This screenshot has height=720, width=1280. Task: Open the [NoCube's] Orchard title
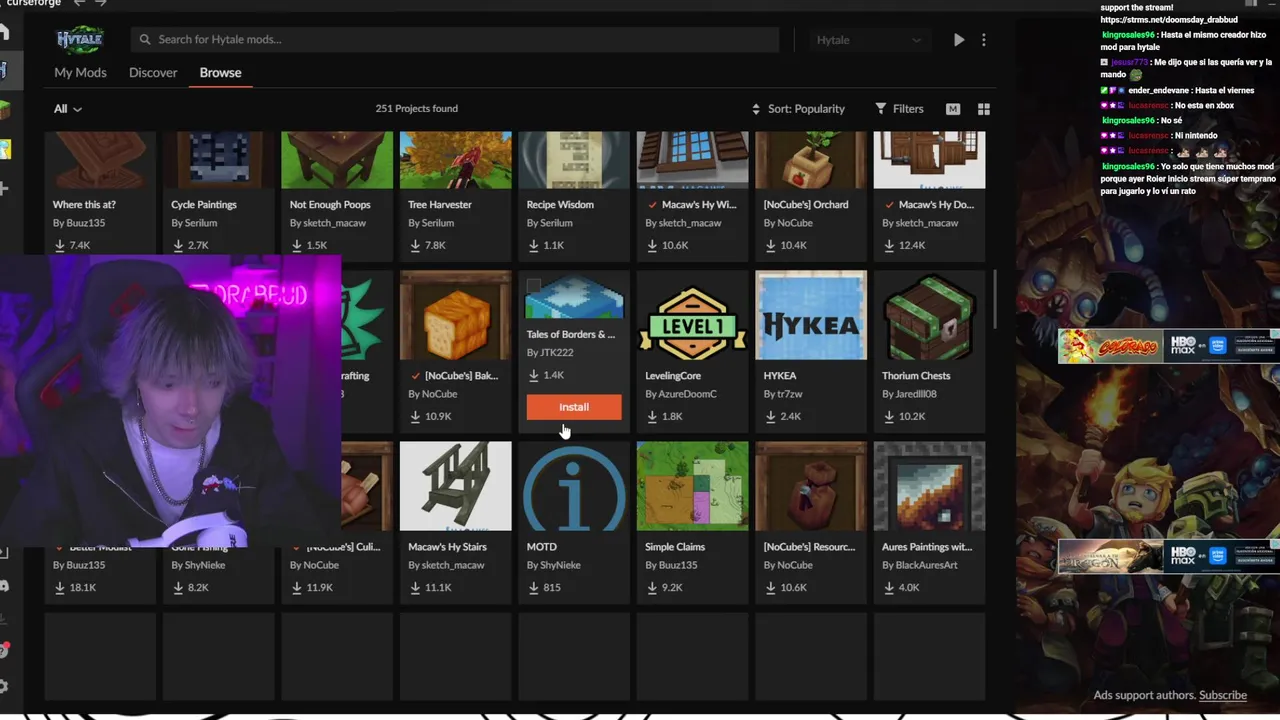pos(806,205)
